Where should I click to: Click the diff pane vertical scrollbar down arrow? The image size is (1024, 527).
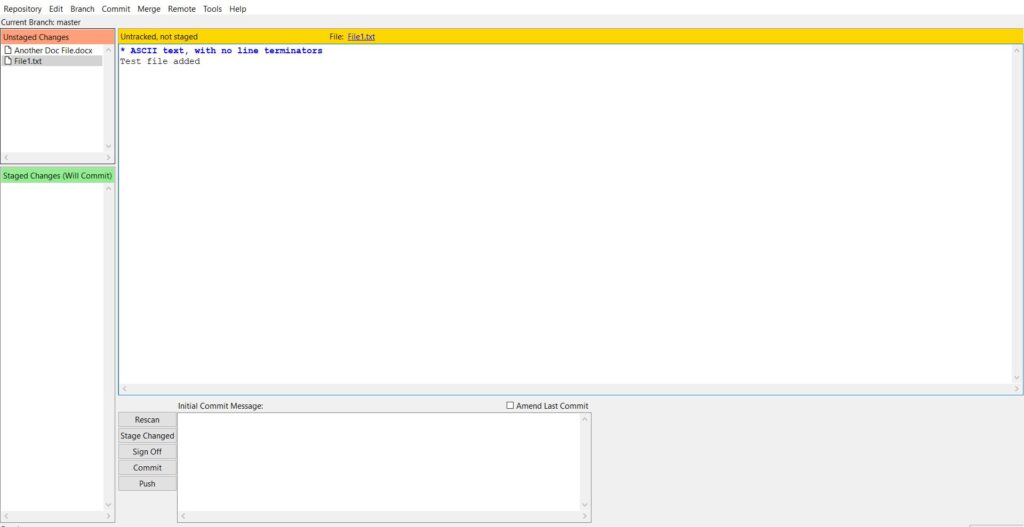click(1017, 377)
